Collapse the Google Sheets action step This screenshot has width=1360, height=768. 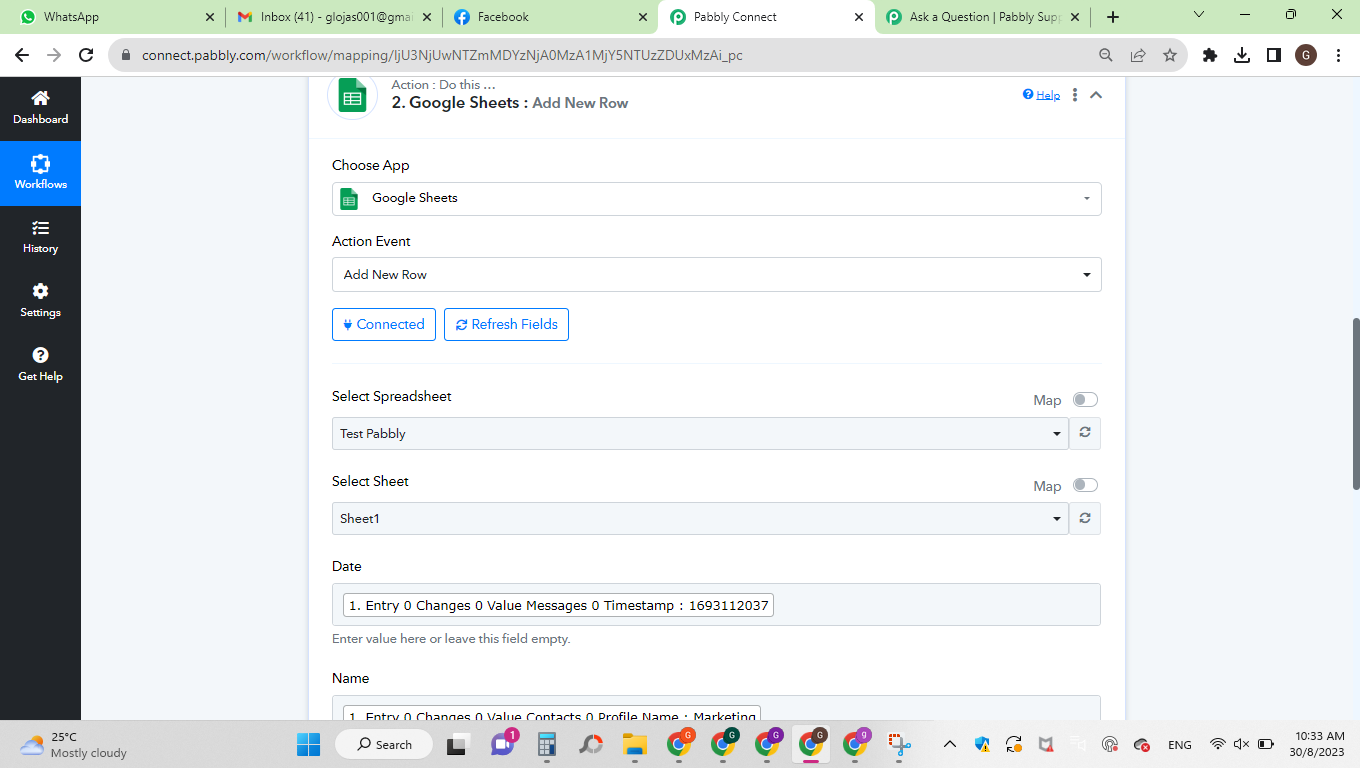[1096, 95]
